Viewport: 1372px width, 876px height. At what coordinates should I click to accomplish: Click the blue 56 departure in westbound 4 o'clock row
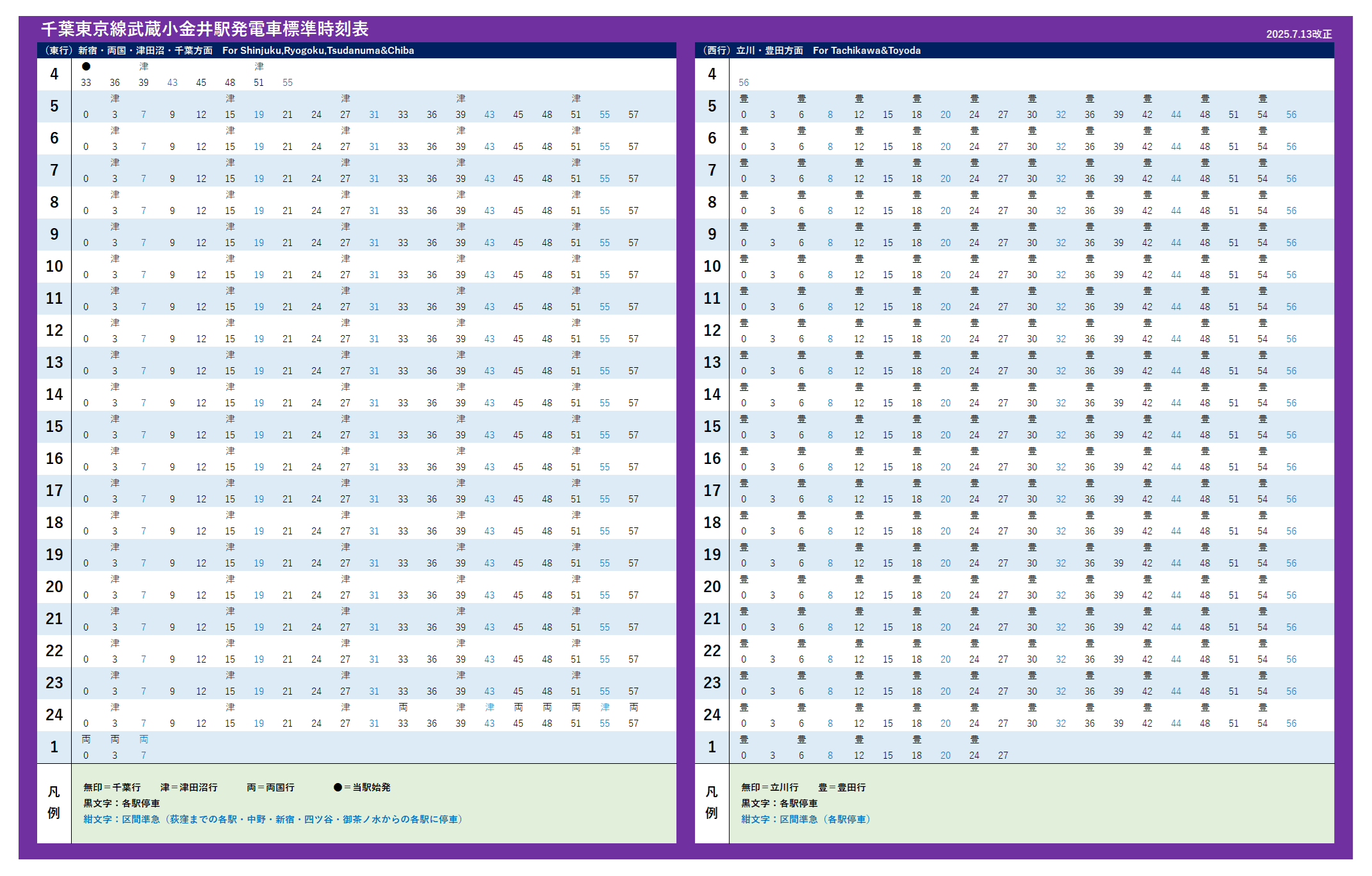click(744, 83)
